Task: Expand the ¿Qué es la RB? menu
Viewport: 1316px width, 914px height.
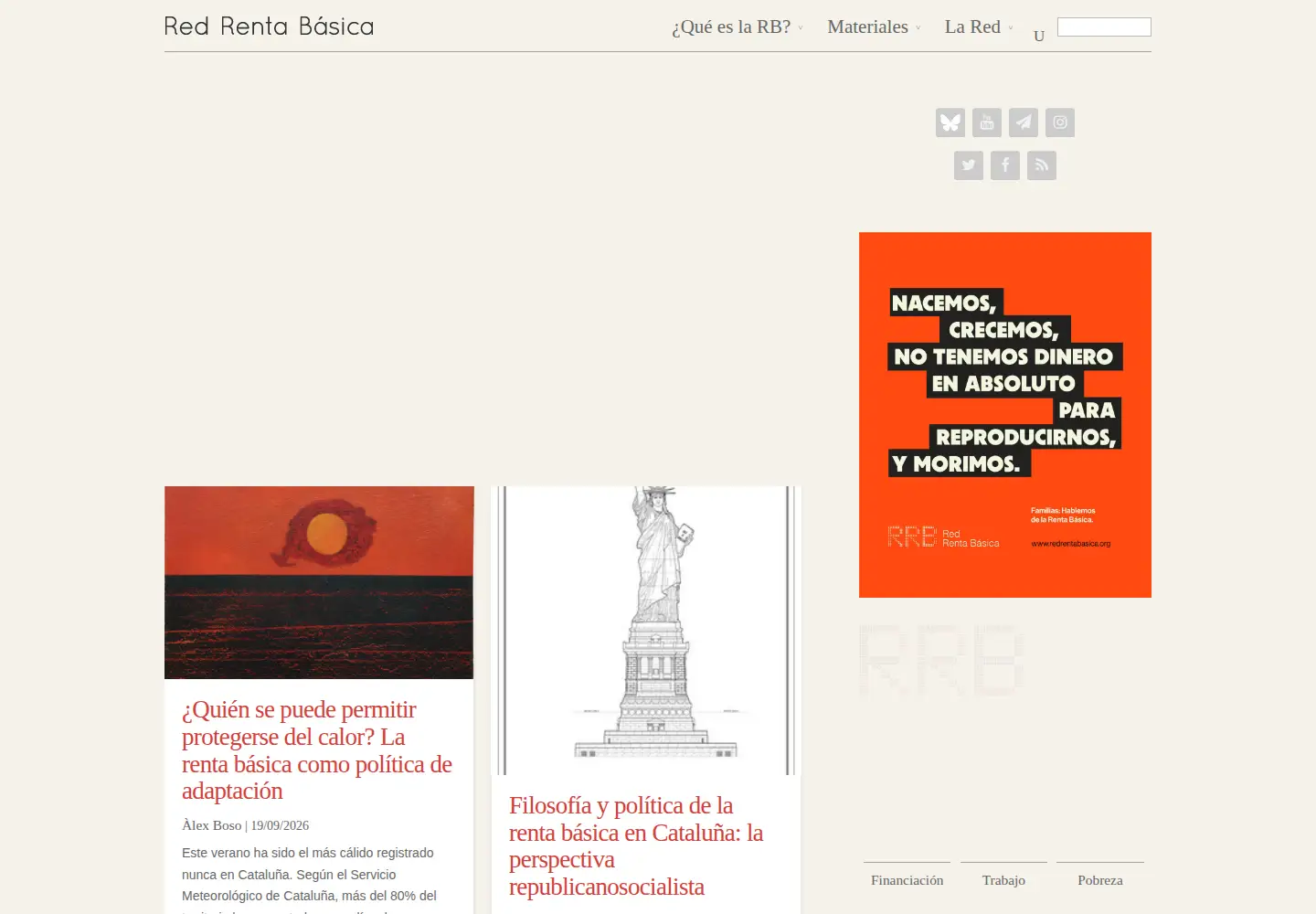Action: point(737,27)
